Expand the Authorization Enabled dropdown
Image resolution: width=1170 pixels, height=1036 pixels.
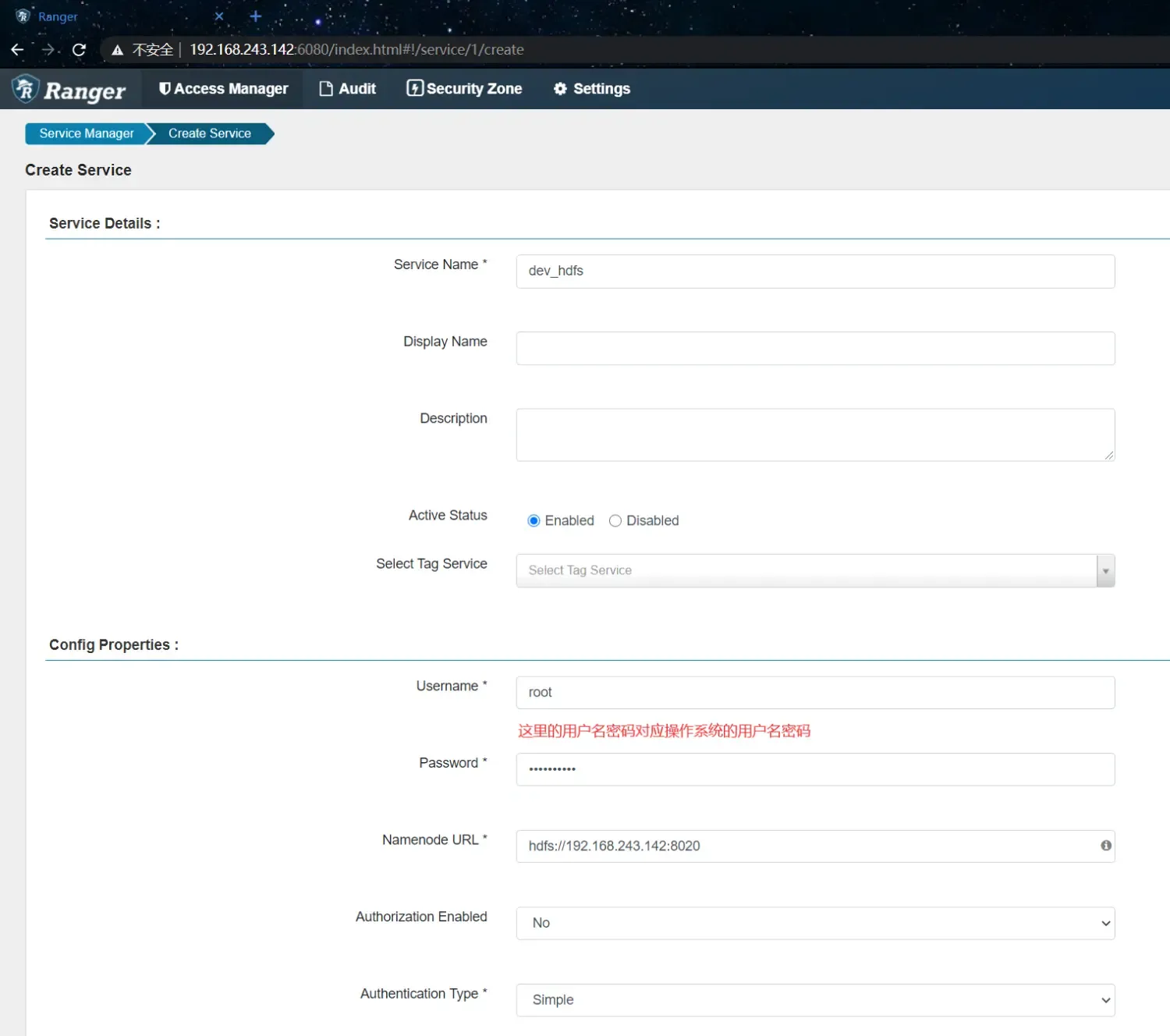click(814, 923)
